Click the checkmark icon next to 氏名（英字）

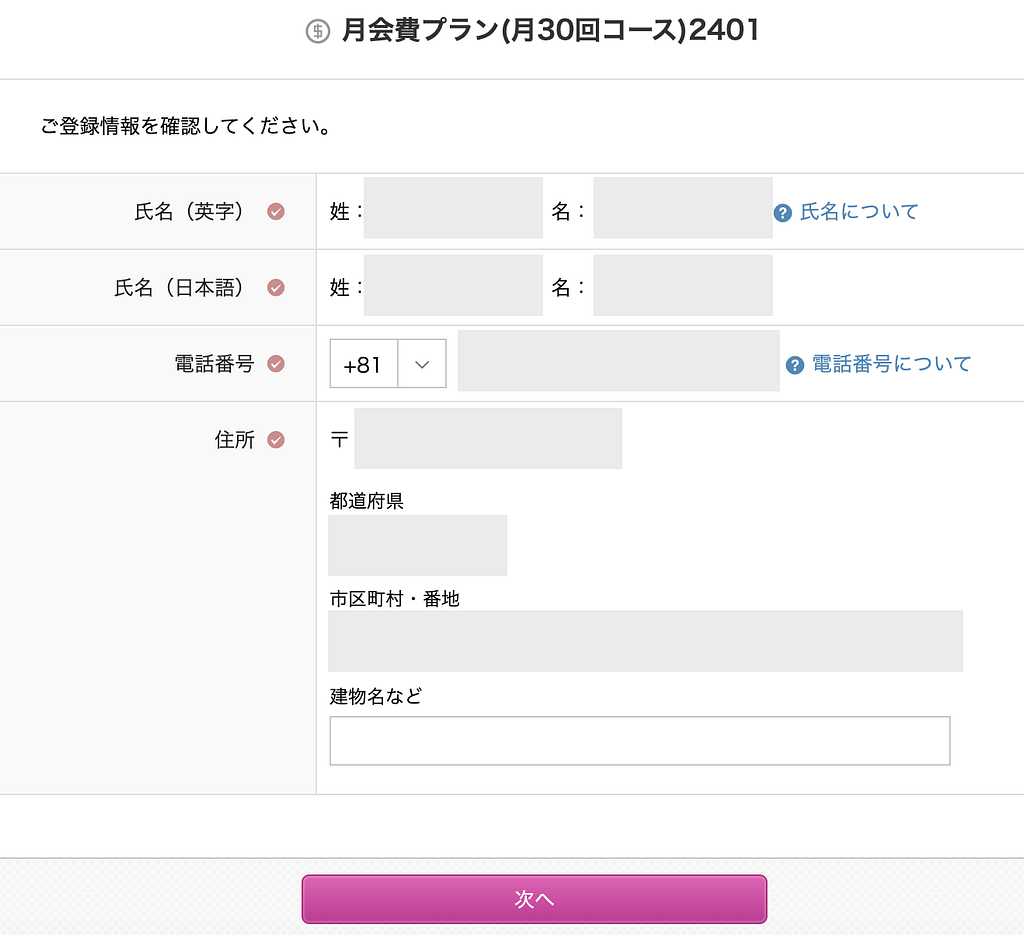point(276,211)
